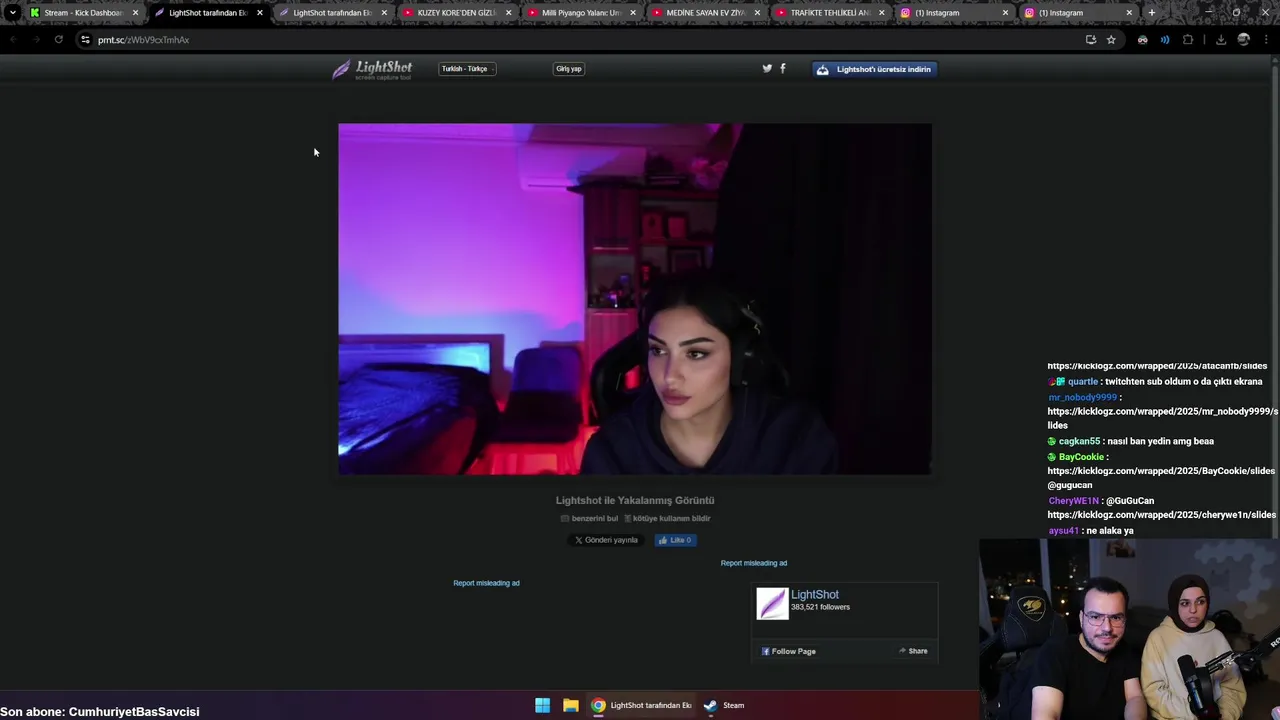
Task: Click LightShot page name in Facebook widget
Action: [x=815, y=594]
